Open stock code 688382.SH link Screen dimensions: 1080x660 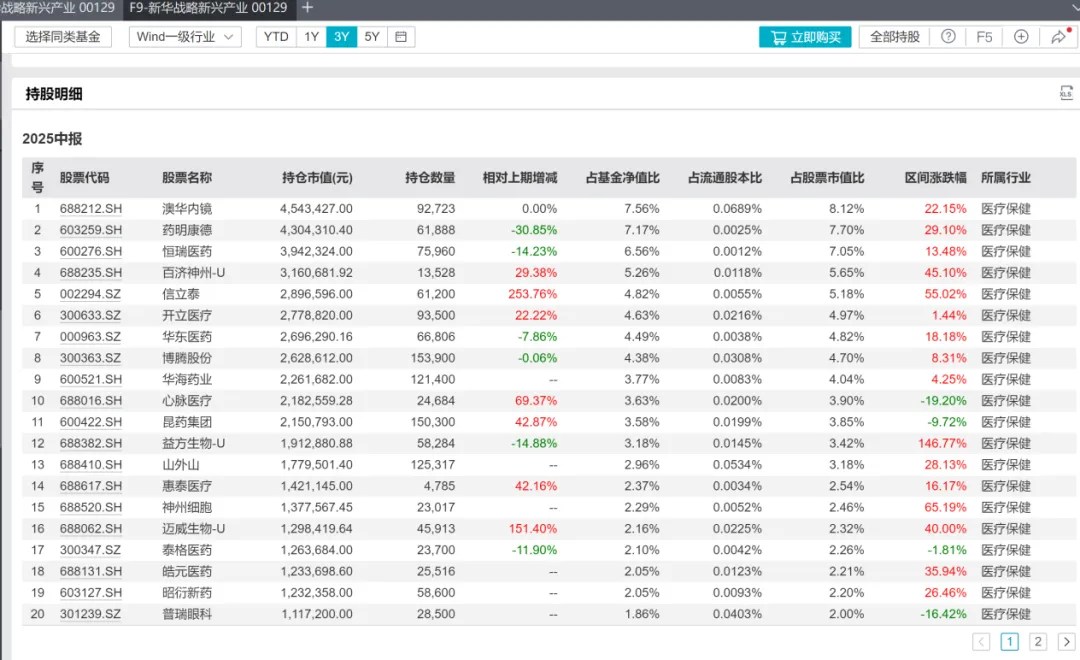click(x=91, y=444)
